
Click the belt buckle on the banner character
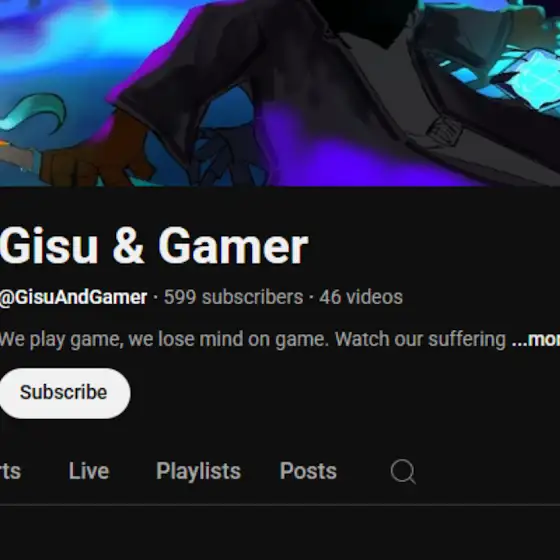click(445, 130)
